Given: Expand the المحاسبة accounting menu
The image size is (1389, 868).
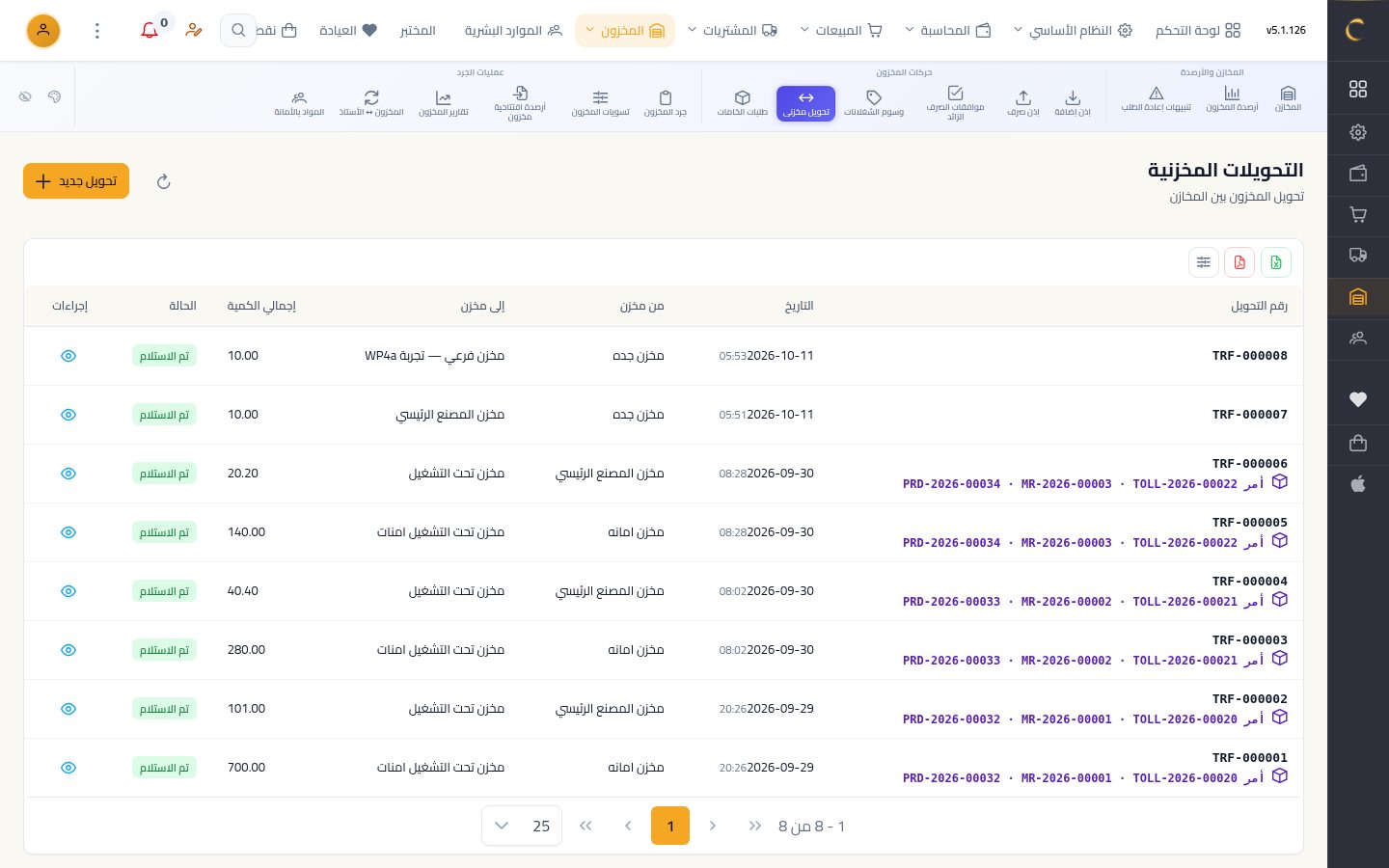Looking at the screenshot, I should 948,31.
